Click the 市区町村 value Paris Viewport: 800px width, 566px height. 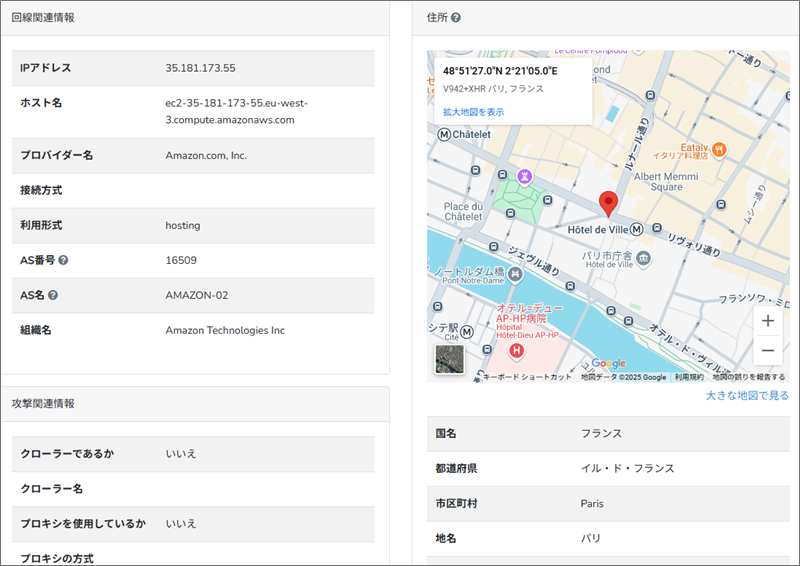pos(592,503)
